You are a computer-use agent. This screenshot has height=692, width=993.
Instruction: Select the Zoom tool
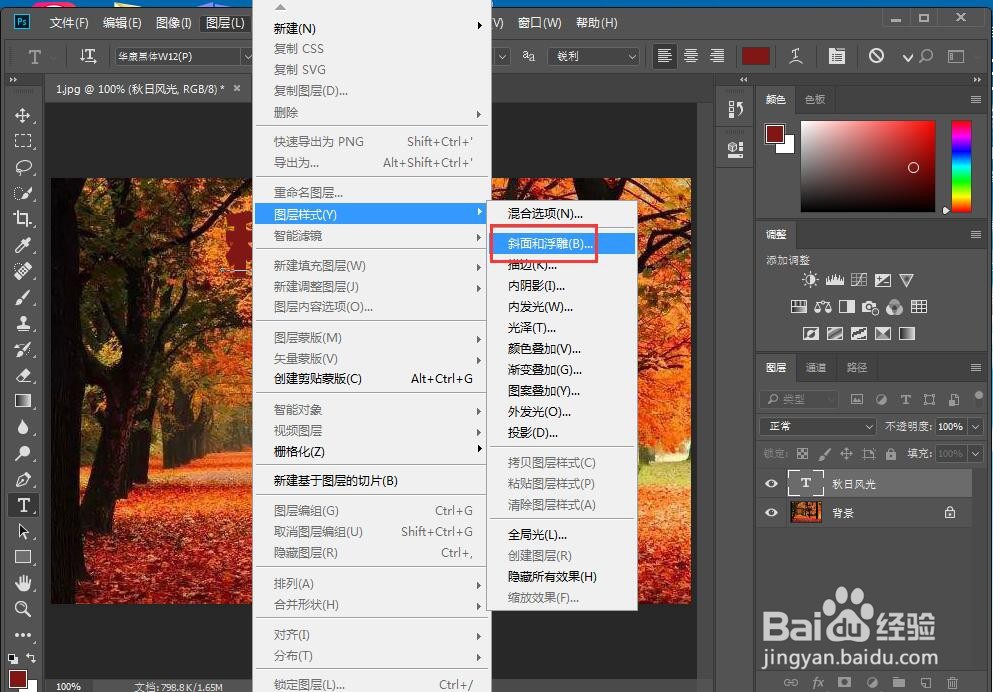point(23,609)
